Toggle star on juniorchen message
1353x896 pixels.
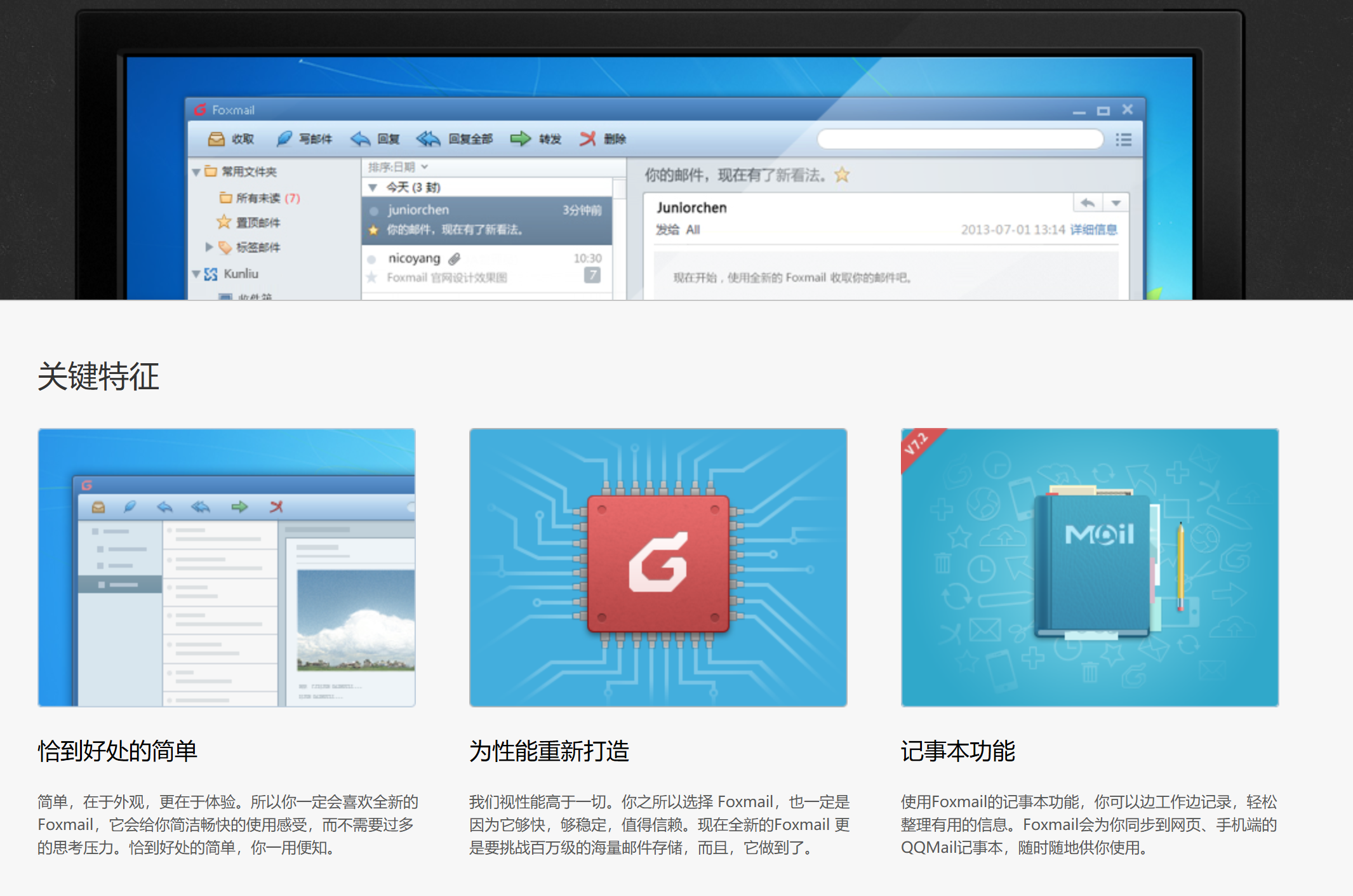pos(373,230)
